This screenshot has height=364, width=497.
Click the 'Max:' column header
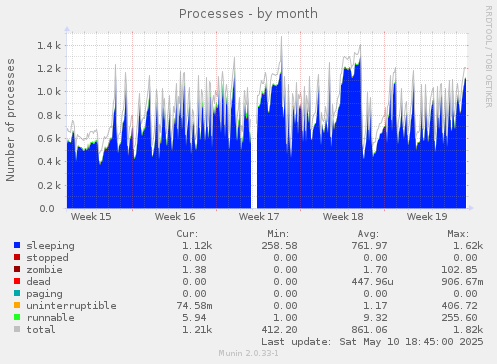458,234
